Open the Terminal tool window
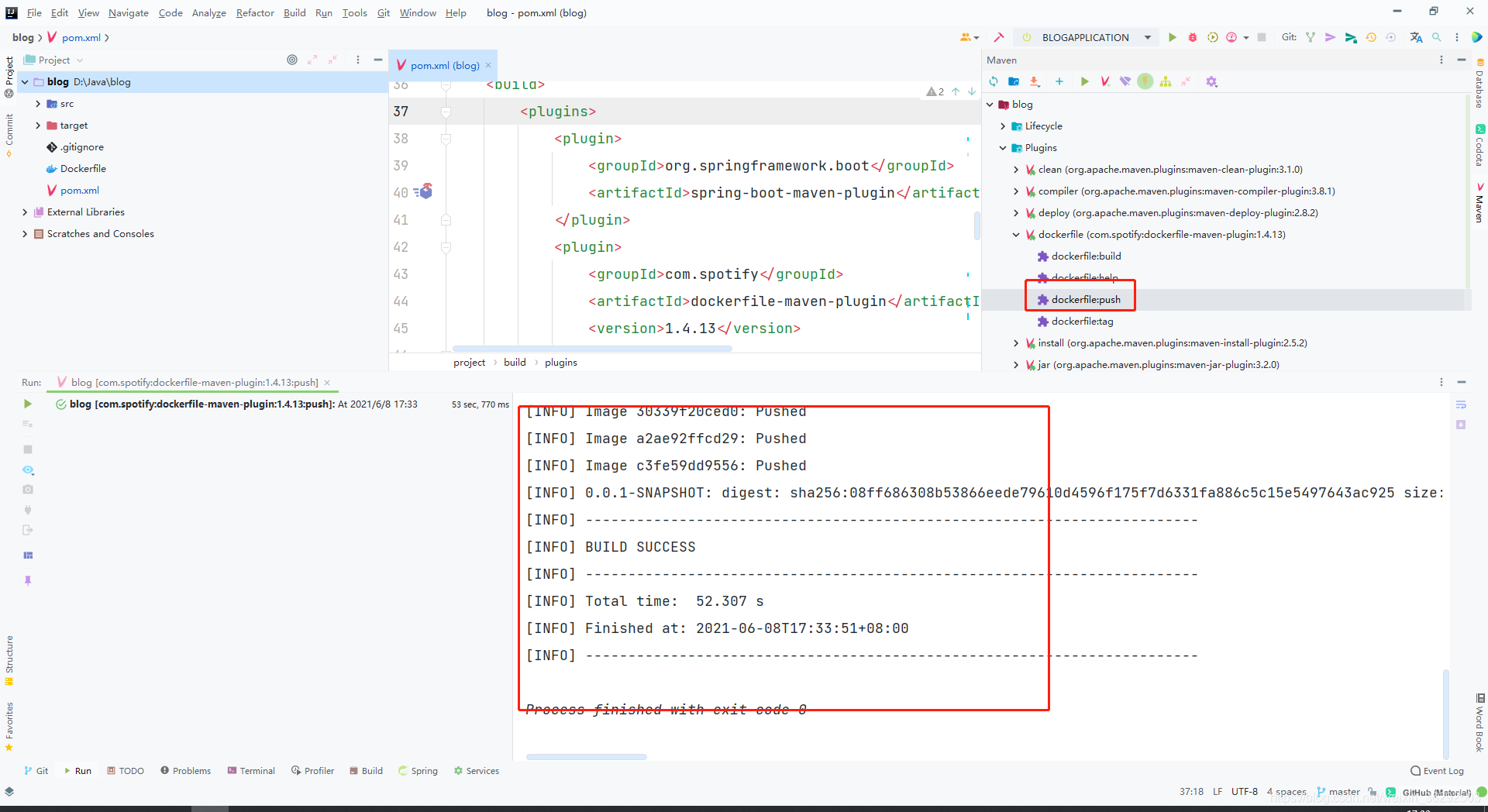The width and height of the screenshot is (1488, 812). 251,770
